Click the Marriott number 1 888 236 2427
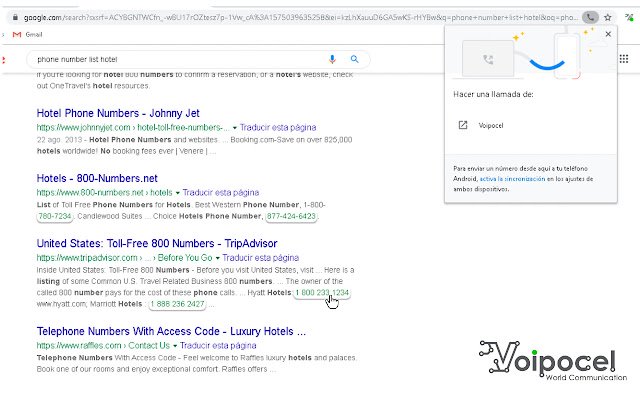The image size is (640, 400). [177, 304]
